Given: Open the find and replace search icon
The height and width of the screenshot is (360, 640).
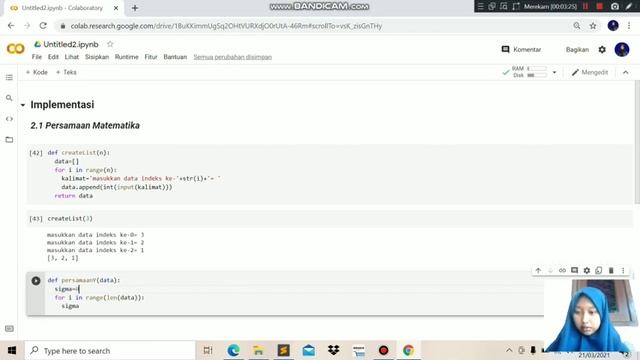Looking at the screenshot, I should tap(9, 98).
